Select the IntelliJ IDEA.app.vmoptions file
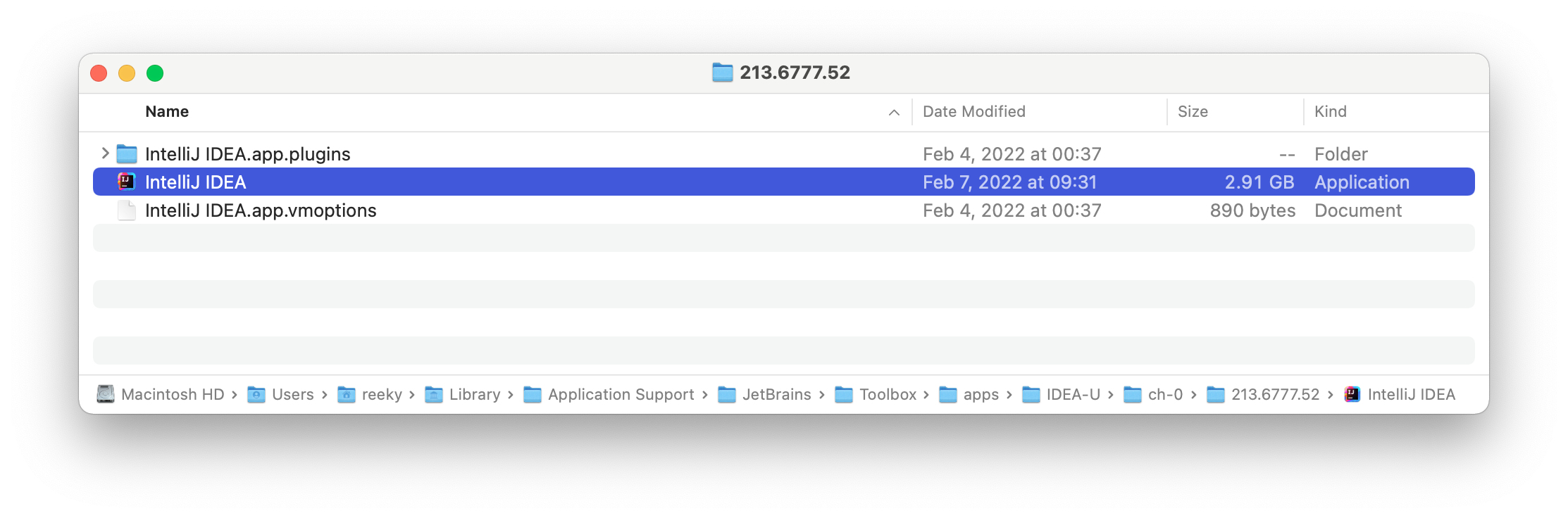Viewport: 1568px width, 518px height. click(261, 210)
